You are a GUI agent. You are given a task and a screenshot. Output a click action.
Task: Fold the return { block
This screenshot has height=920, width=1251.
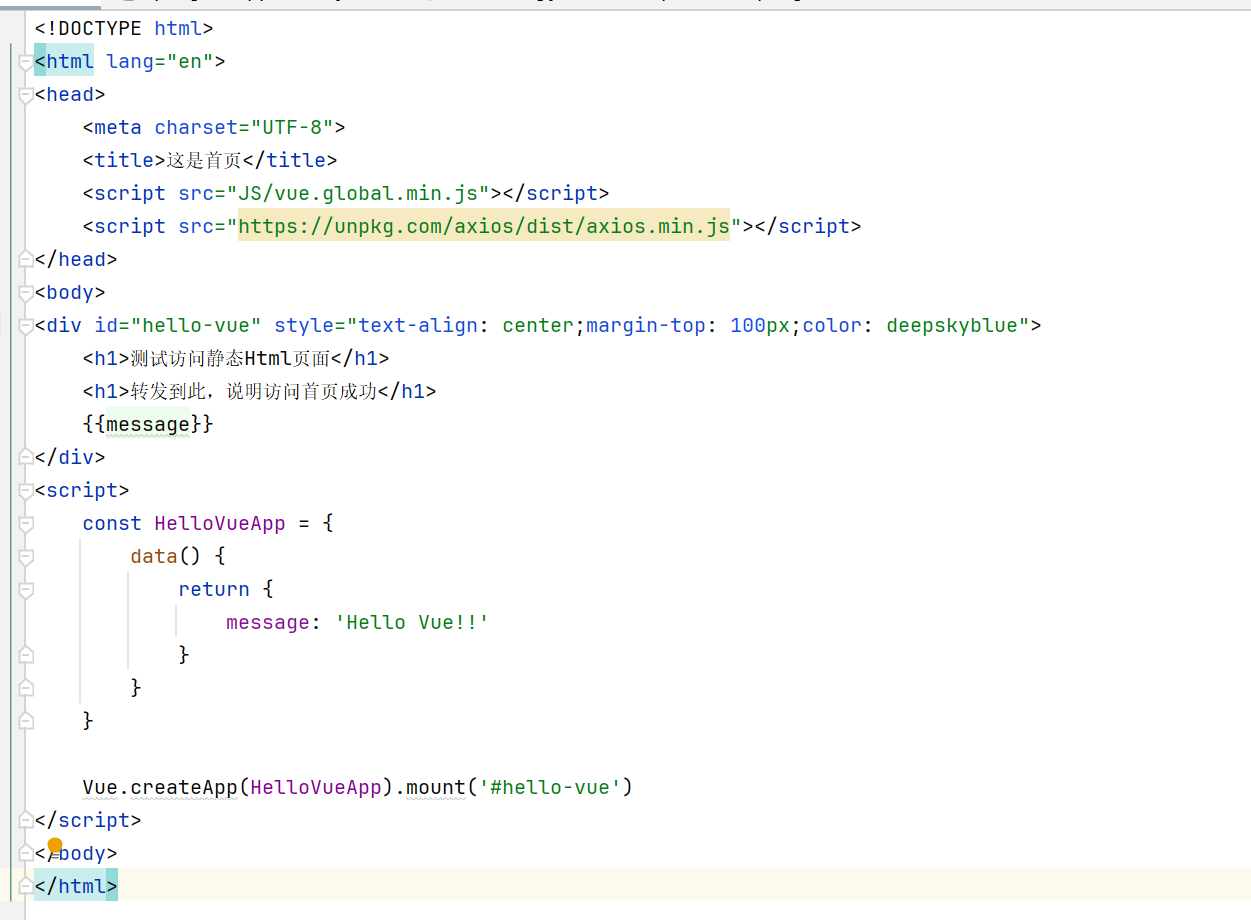click(26, 590)
